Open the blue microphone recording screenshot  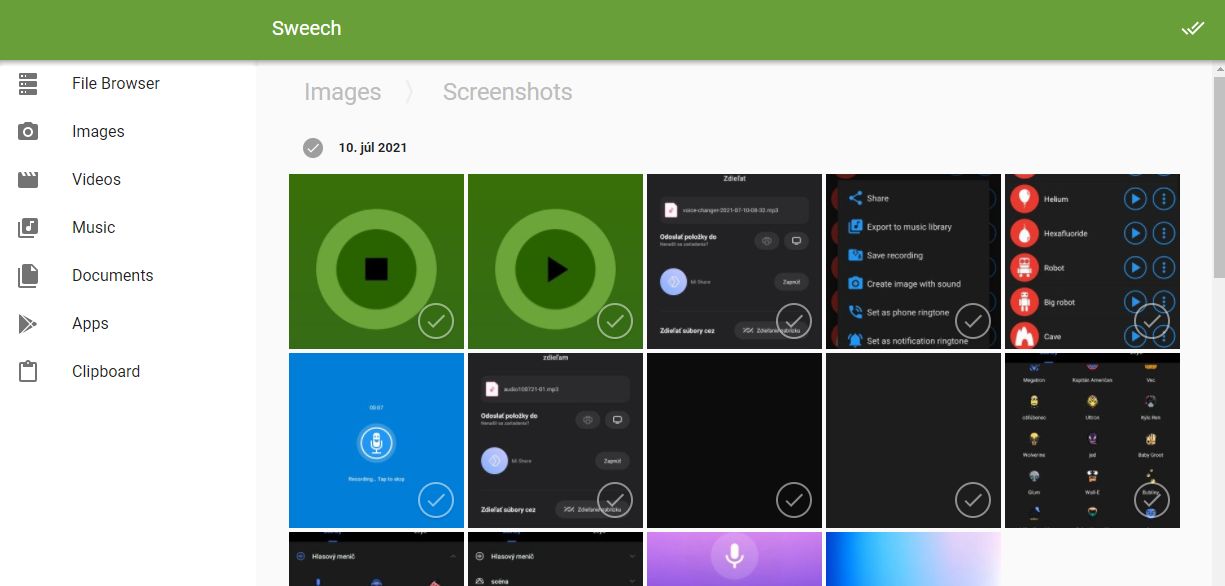(376, 440)
